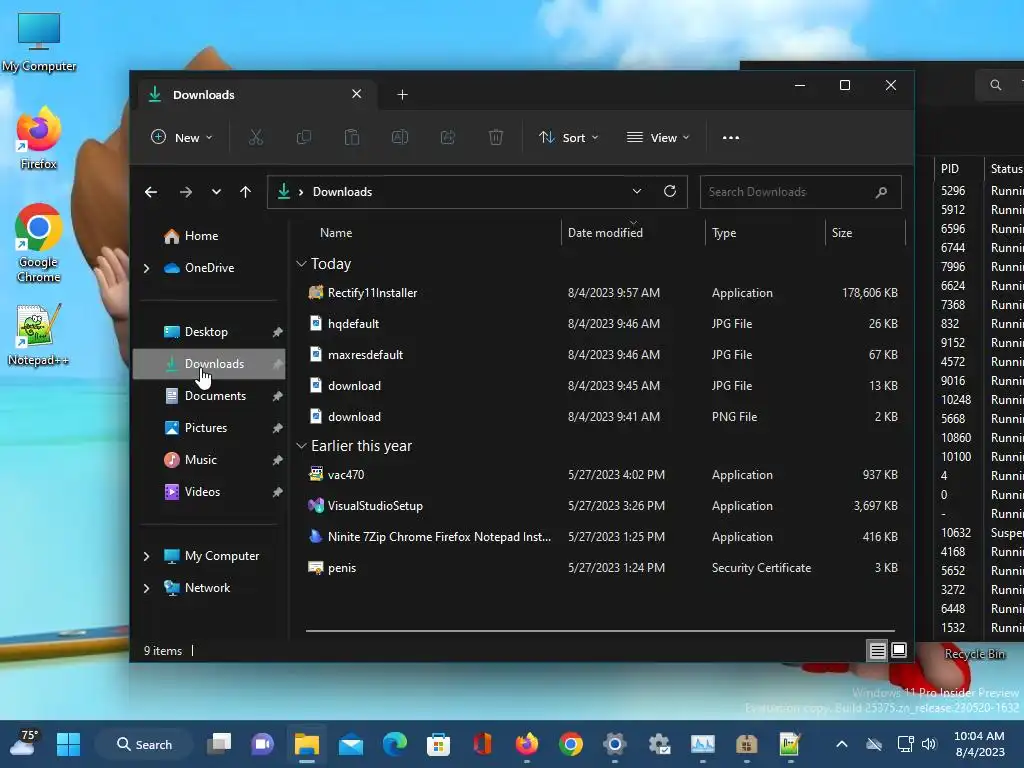This screenshot has width=1024, height=768.
Task: Select the vac470 application
Action: [602, 475]
